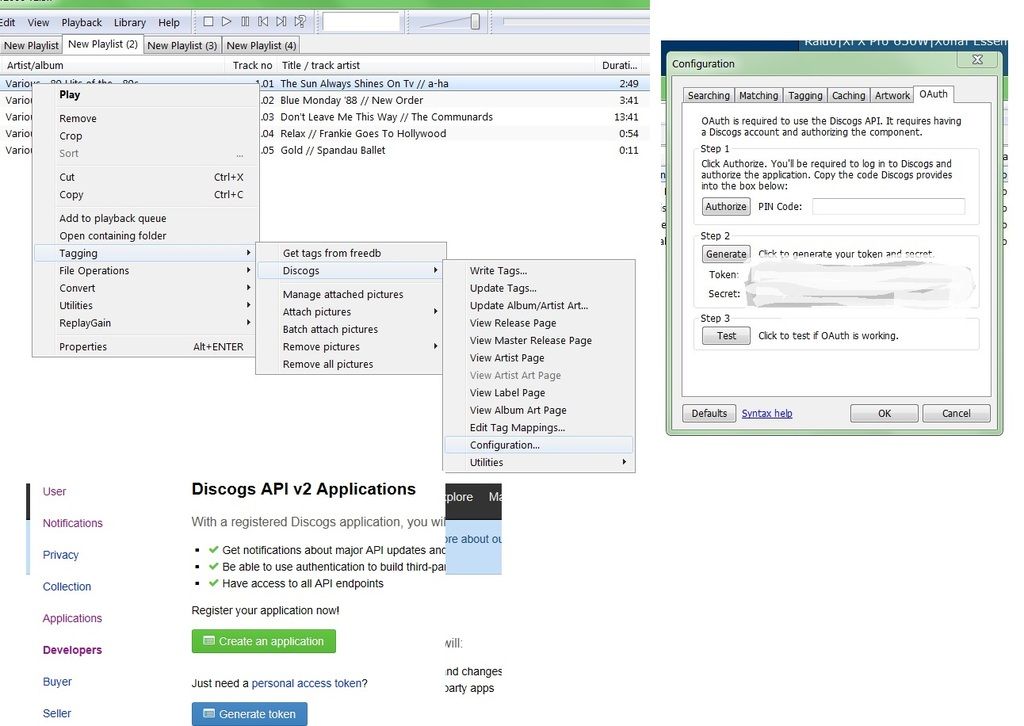This screenshot has height=726, width=1024.
Task: Expand the Convert submenu
Action: [146, 288]
